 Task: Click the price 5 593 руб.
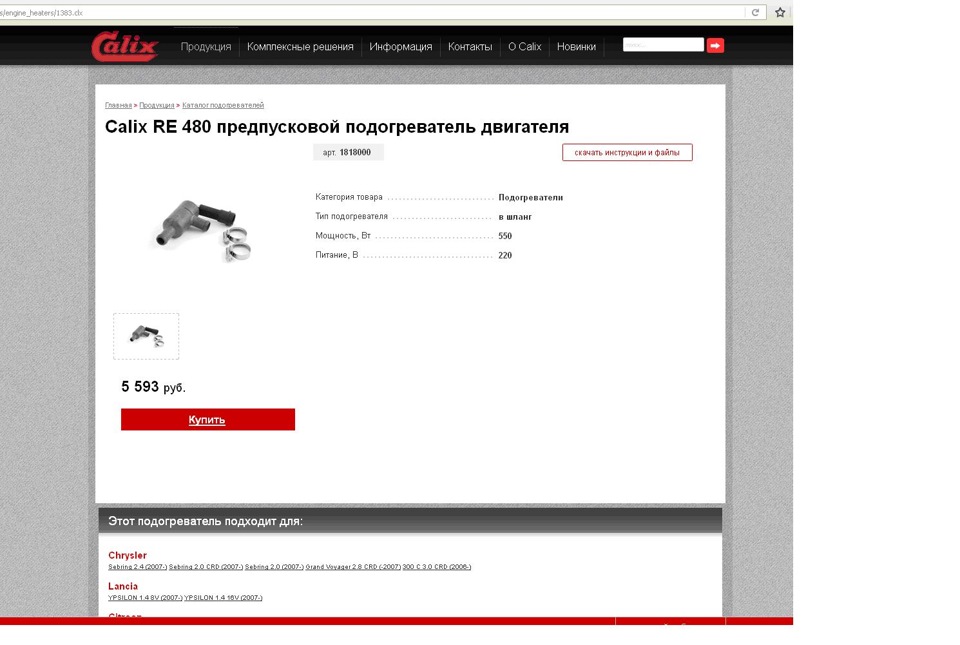[x=153, y=387]
